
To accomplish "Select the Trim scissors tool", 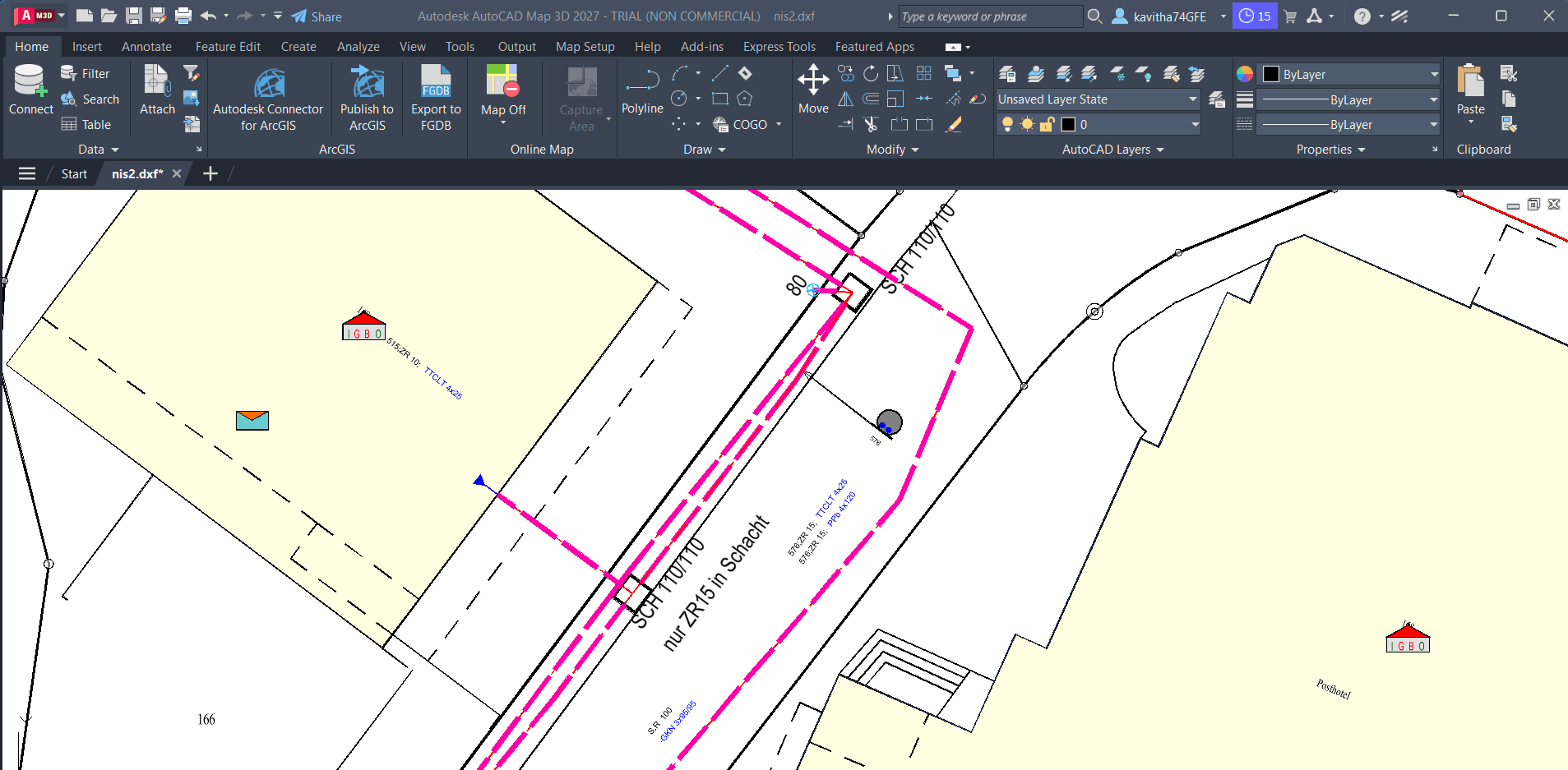I will [x=871, y=124].
